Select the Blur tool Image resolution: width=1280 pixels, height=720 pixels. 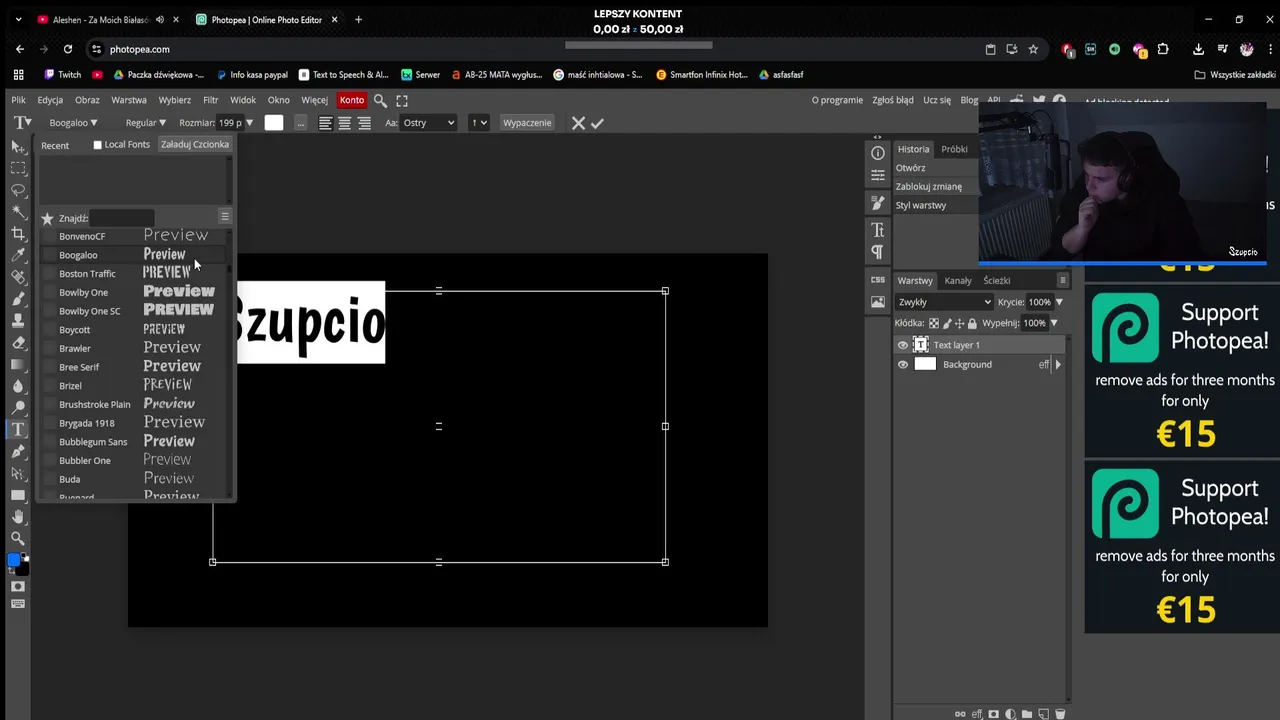18,386
